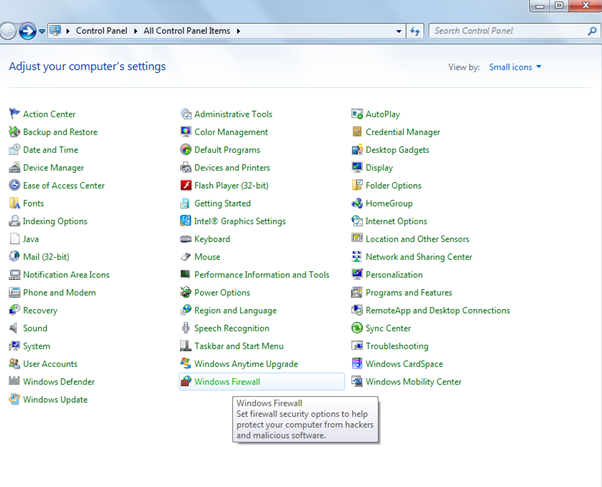Open the Folder Options link
602x487 pixels.
coord(394,186)
